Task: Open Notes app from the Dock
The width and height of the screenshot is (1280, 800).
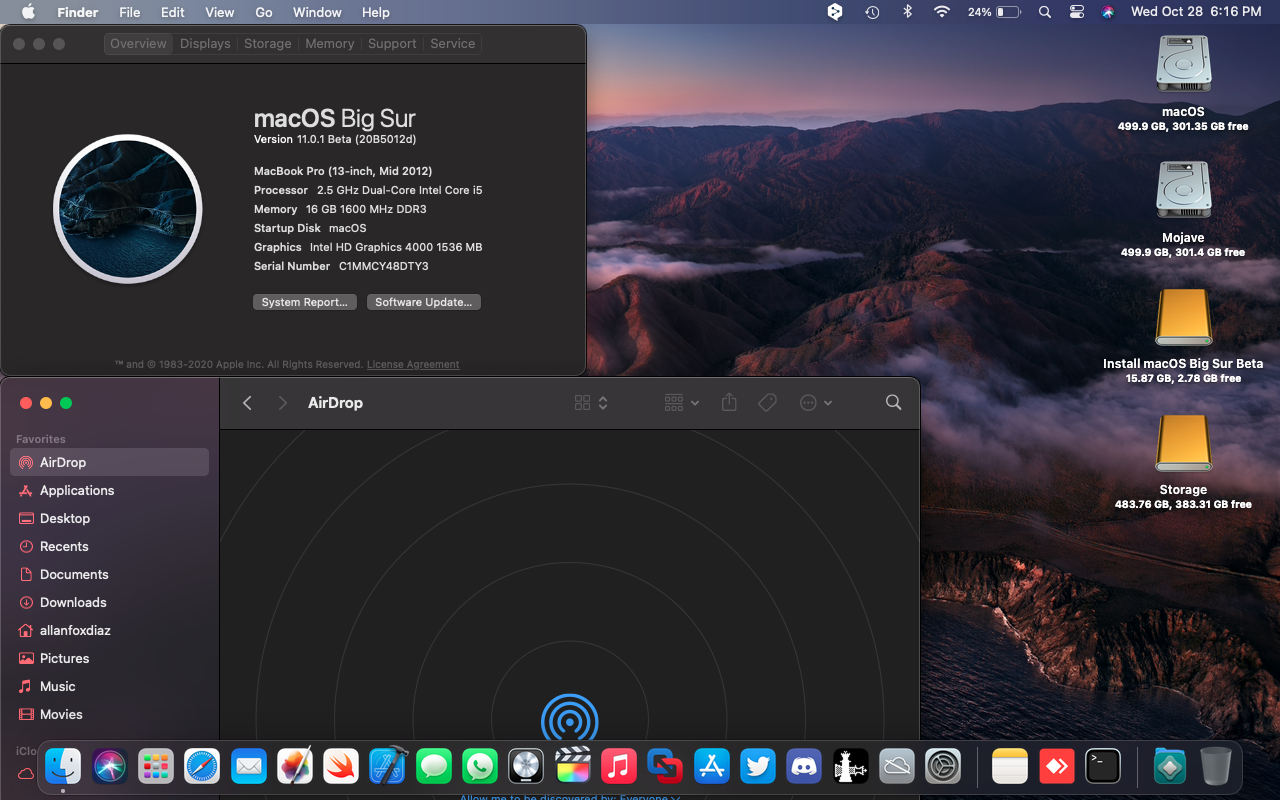Action: coord(1010,767)
